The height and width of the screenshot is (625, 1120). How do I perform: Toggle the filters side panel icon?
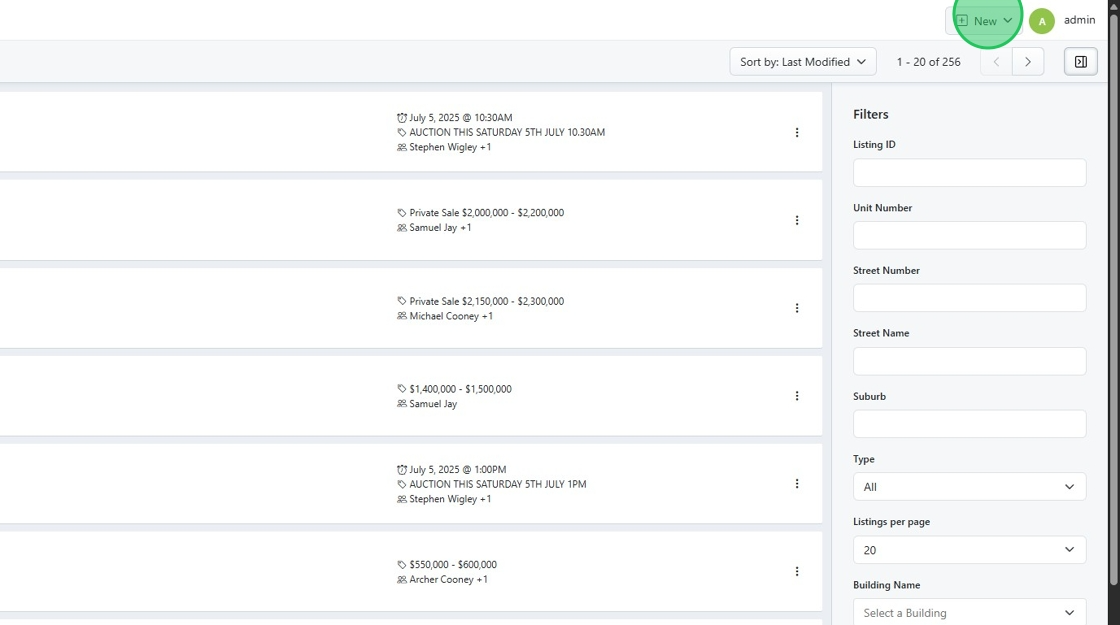(x=1080, y=62)
